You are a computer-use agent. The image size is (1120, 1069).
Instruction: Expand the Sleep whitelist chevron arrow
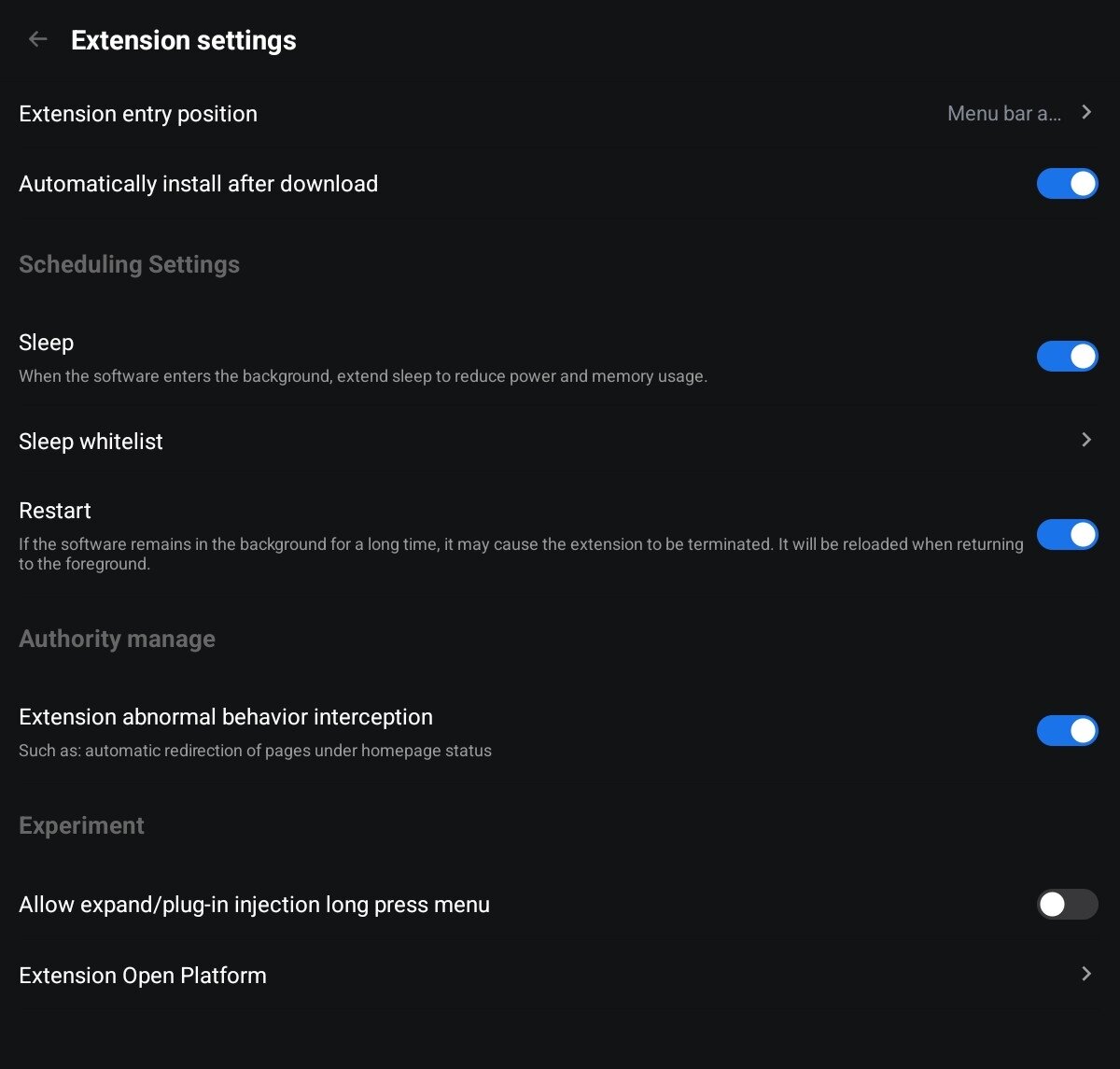click(x=1086, y=440)
